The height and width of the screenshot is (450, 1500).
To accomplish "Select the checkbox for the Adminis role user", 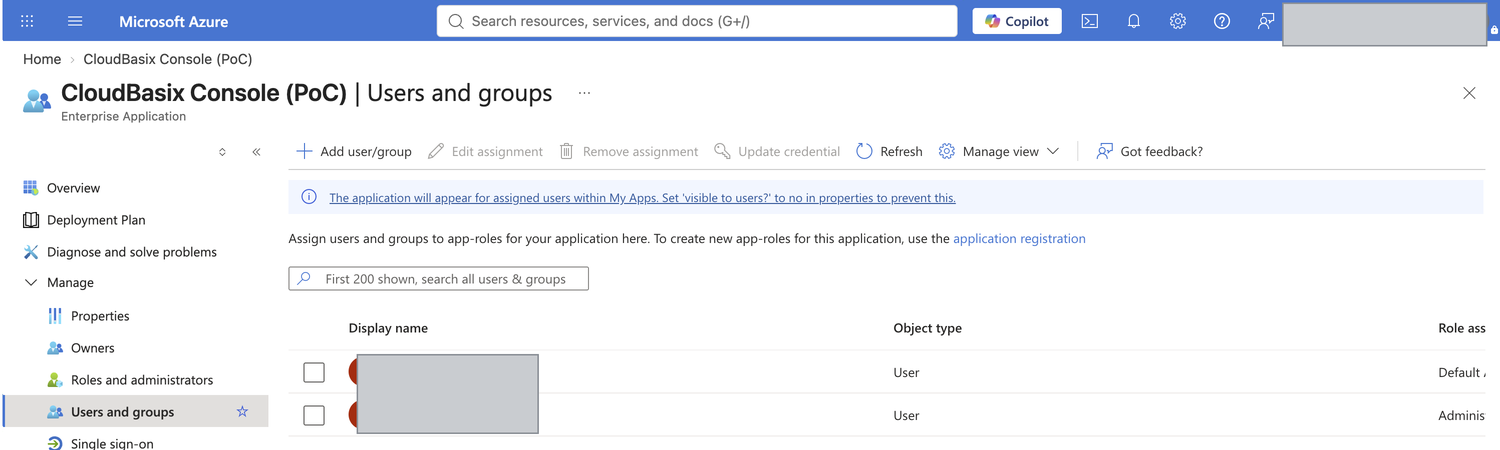I will tap(314, 415).
